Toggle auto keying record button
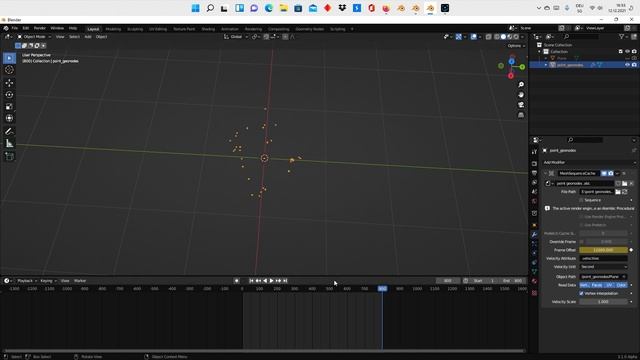Screen dimensions: 640x360 pos(236,281)
